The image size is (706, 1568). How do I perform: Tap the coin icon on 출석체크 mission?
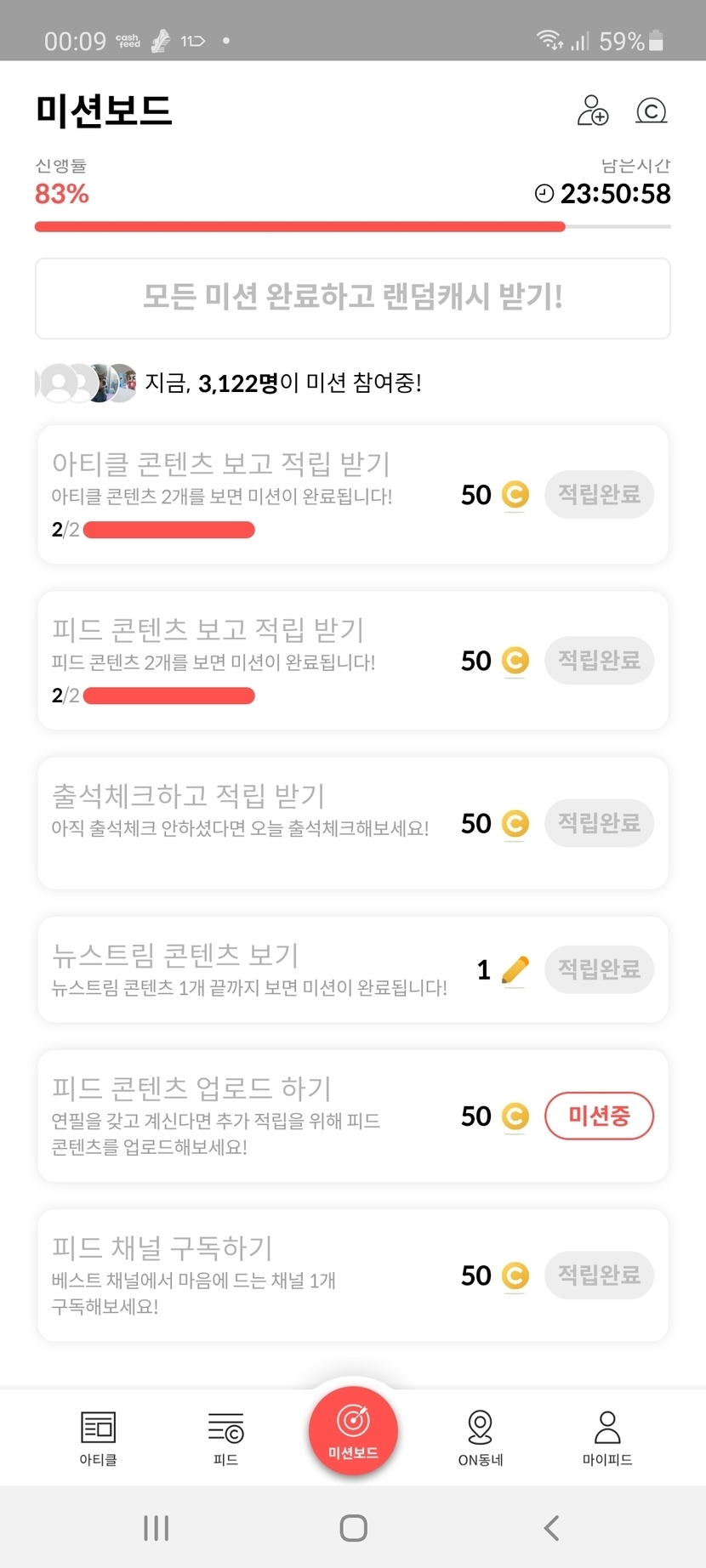515,823
